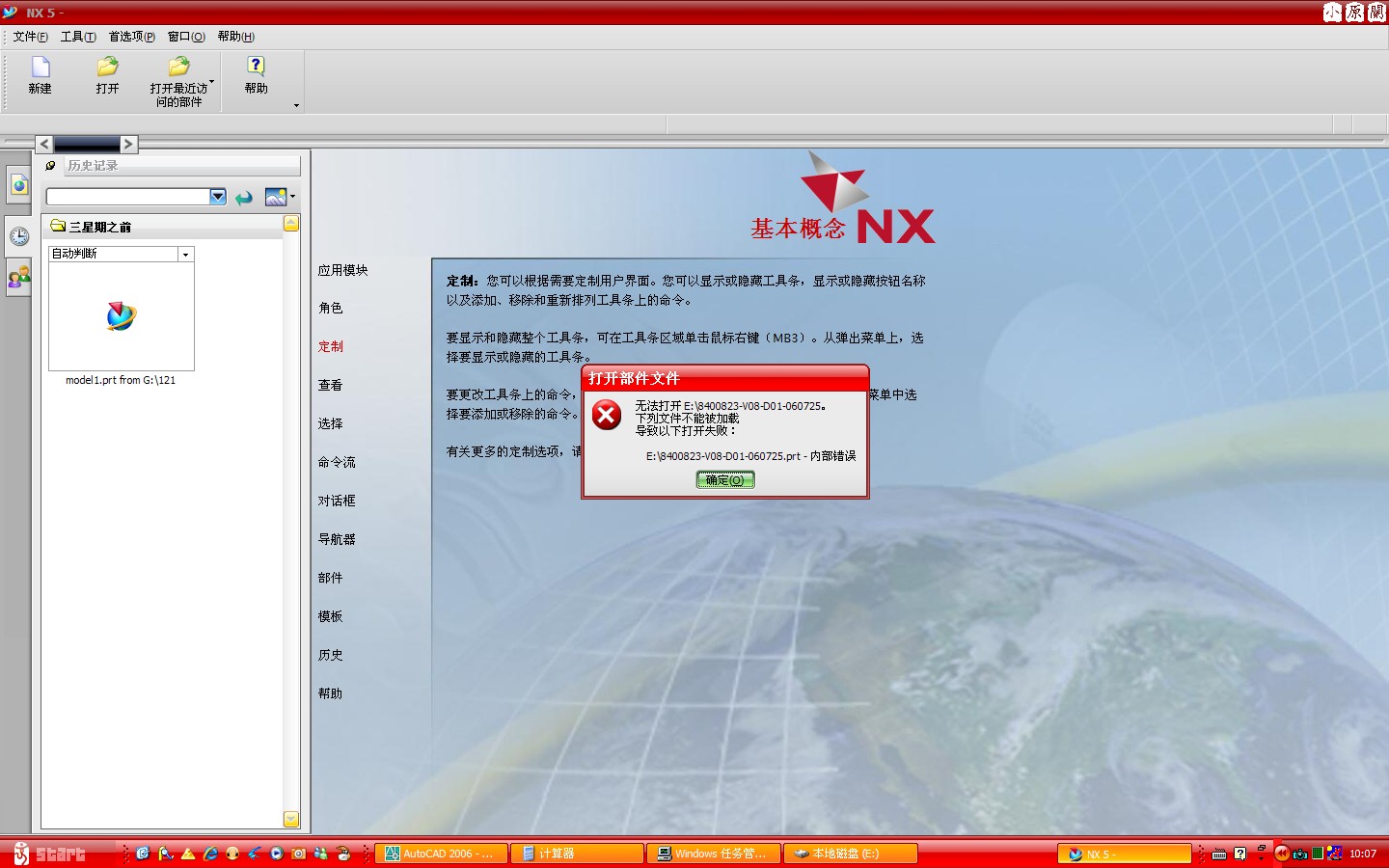Click the green square tray icon

click(x=1318, y=854)
